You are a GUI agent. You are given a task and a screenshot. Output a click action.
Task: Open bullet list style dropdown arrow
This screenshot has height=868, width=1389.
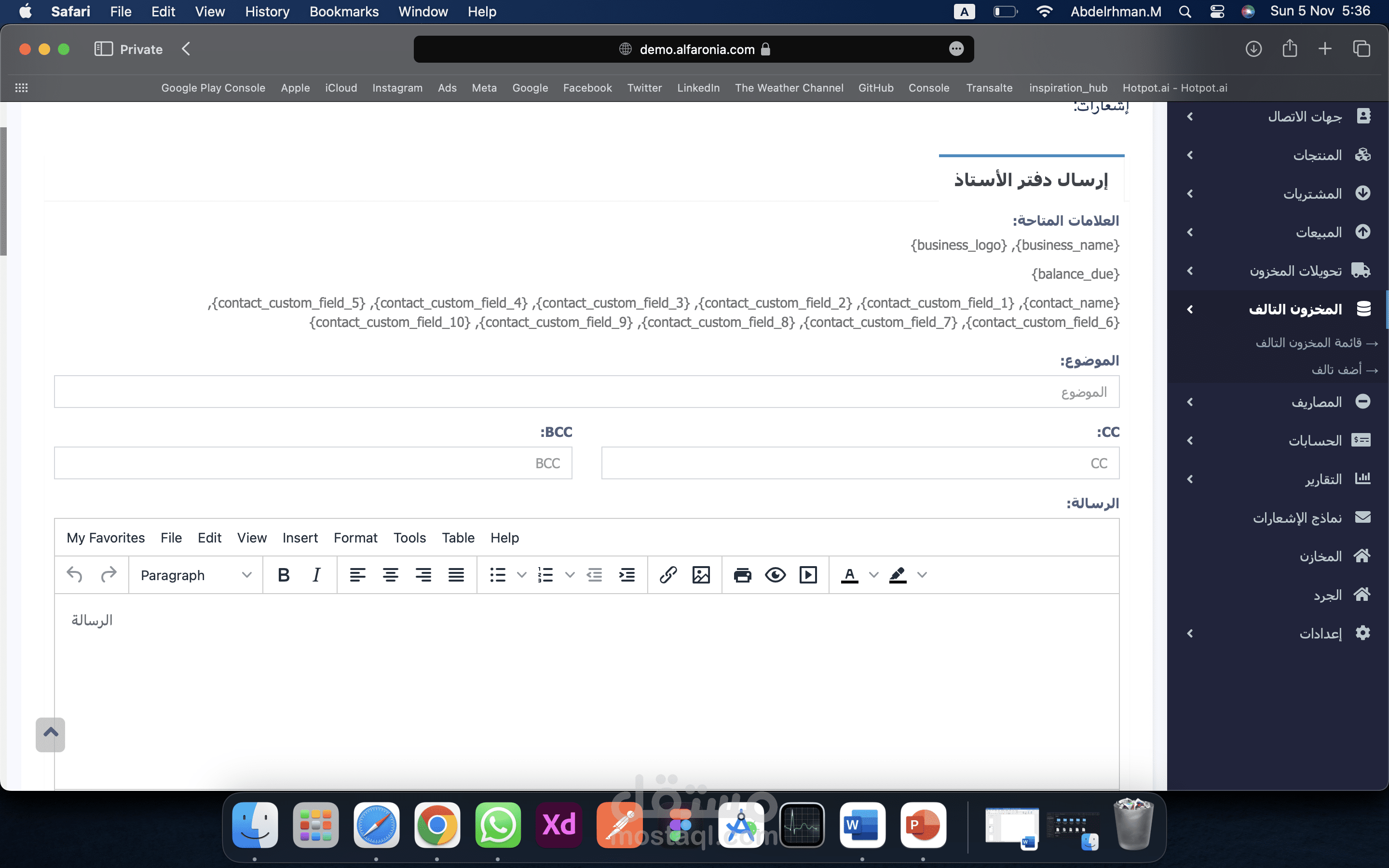coord(521,575)
